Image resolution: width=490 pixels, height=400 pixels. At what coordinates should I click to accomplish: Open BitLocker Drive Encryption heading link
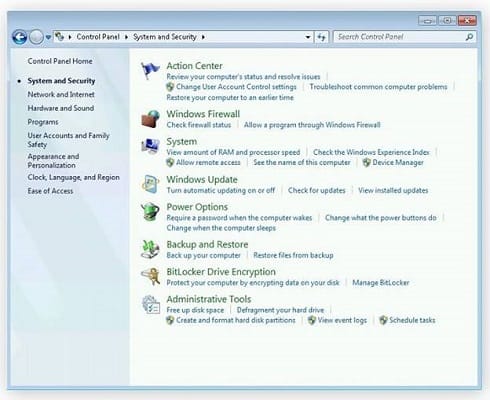[221, 272]
